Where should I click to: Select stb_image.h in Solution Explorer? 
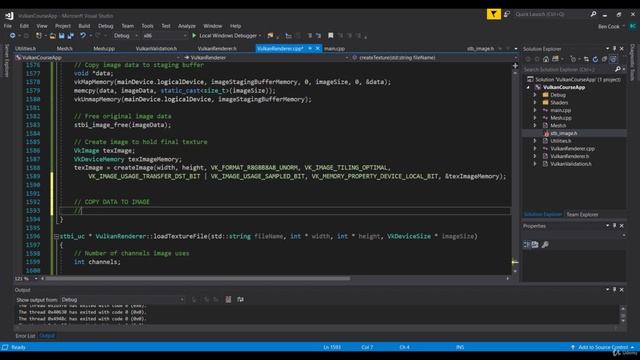564,133
